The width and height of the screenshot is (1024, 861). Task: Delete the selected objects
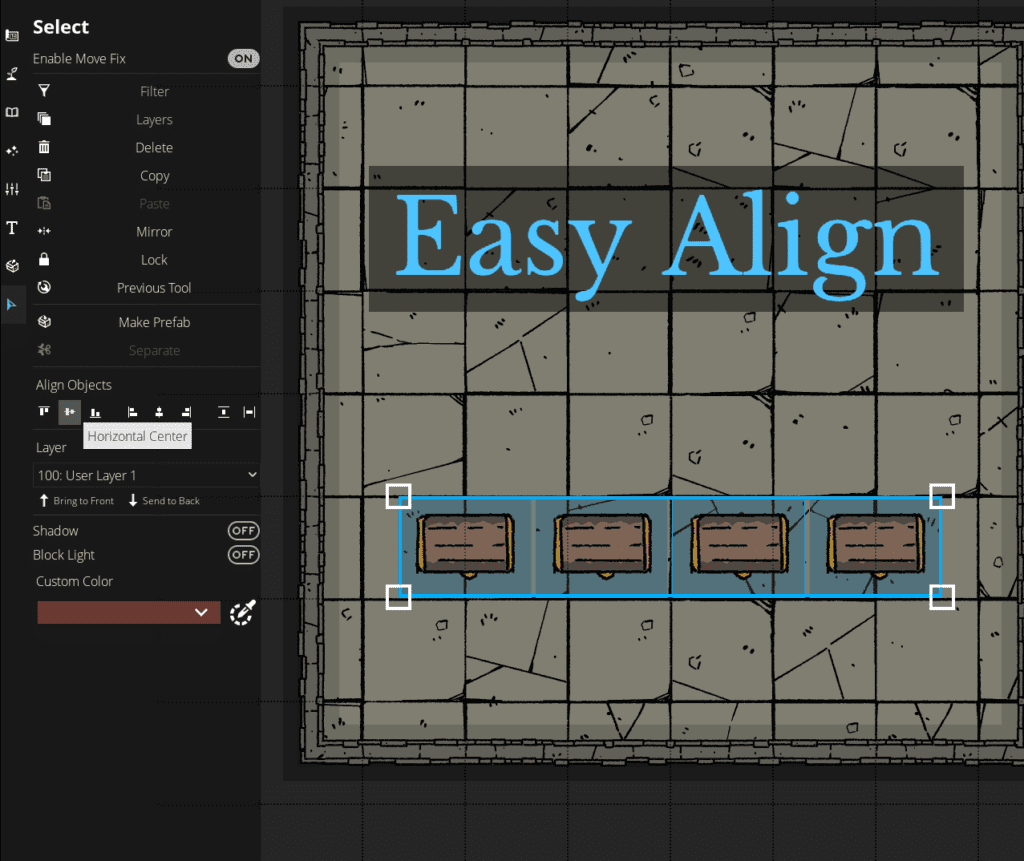pos(147,148)
